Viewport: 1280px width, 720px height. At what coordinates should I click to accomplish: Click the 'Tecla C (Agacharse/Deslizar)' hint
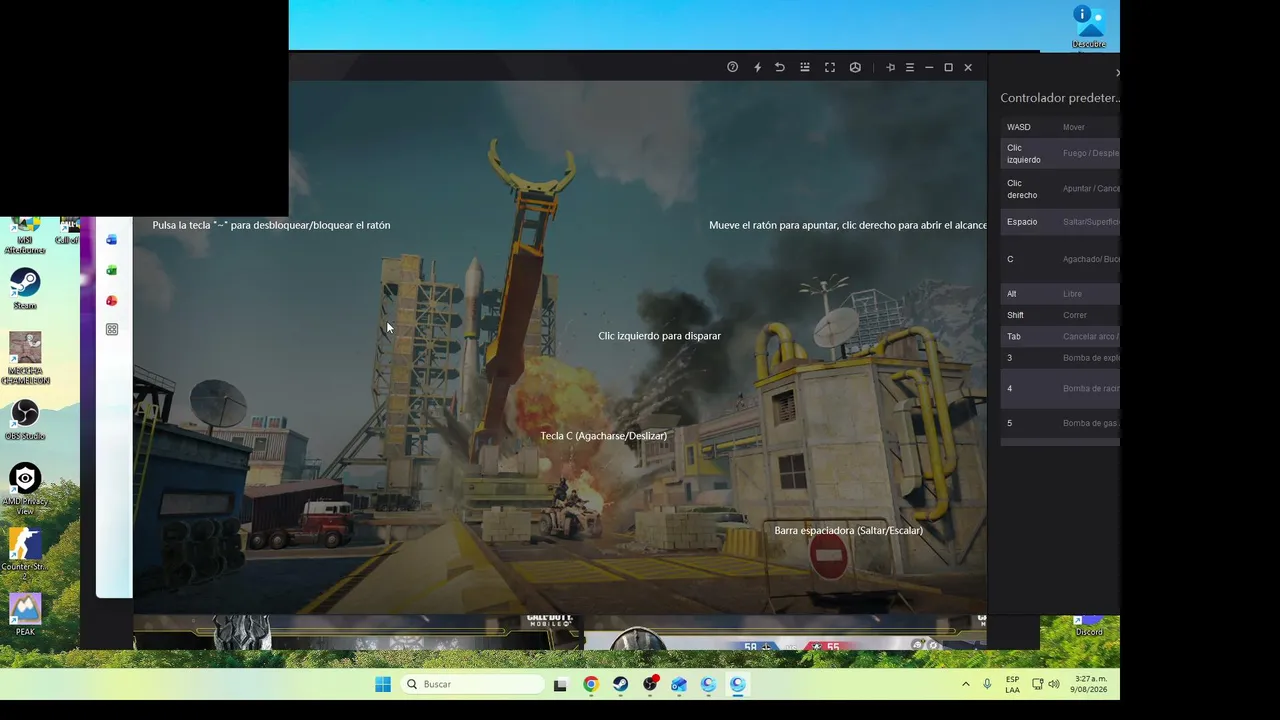coord(603,436)
